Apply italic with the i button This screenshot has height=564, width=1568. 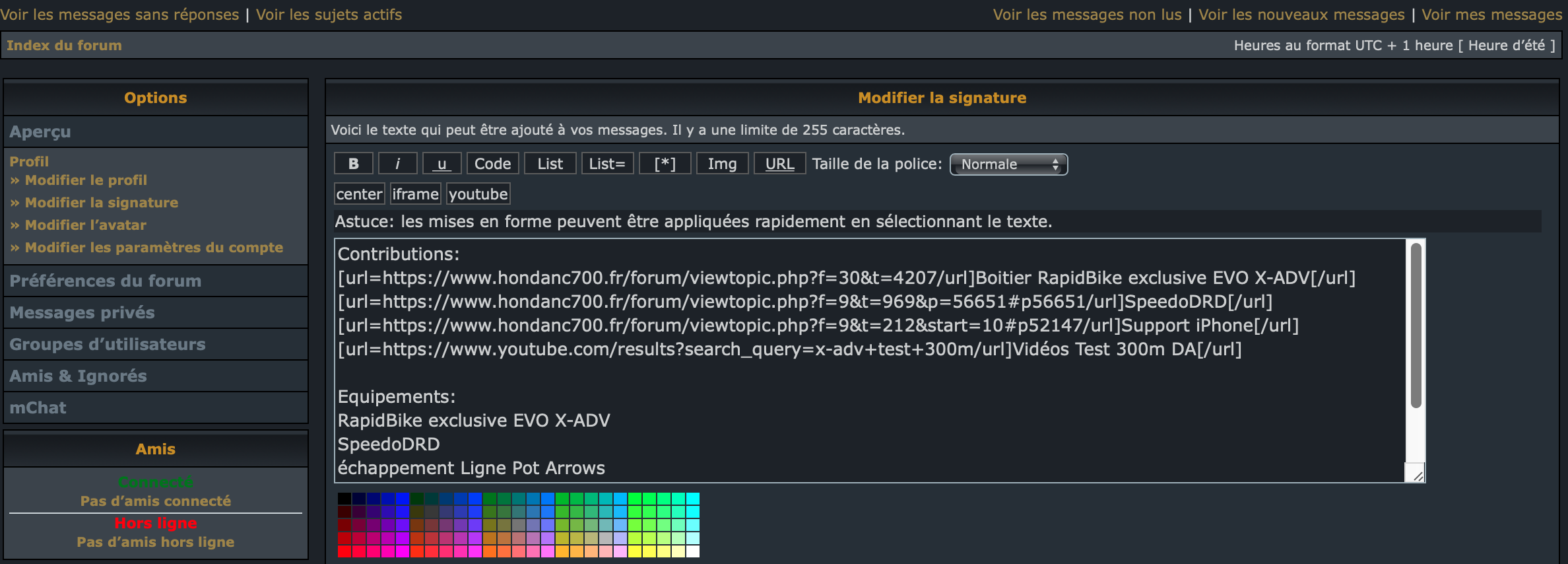[x=397, y=164]
